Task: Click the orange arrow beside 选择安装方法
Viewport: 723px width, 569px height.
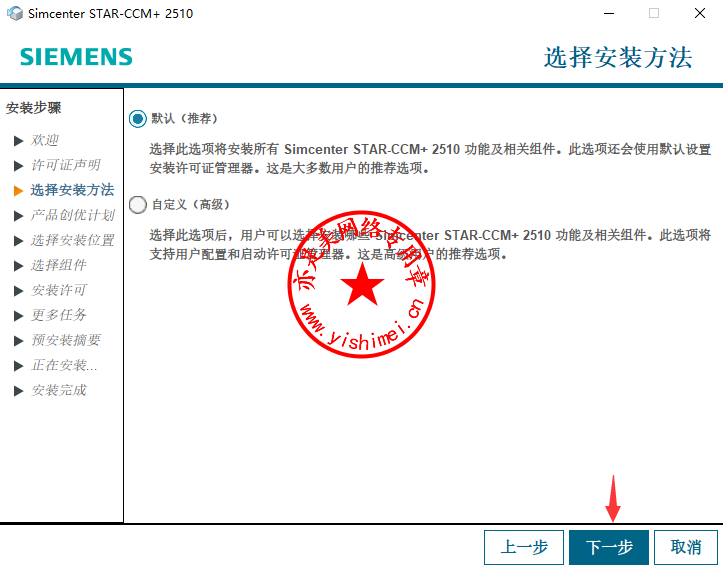Action: (18, 190)
